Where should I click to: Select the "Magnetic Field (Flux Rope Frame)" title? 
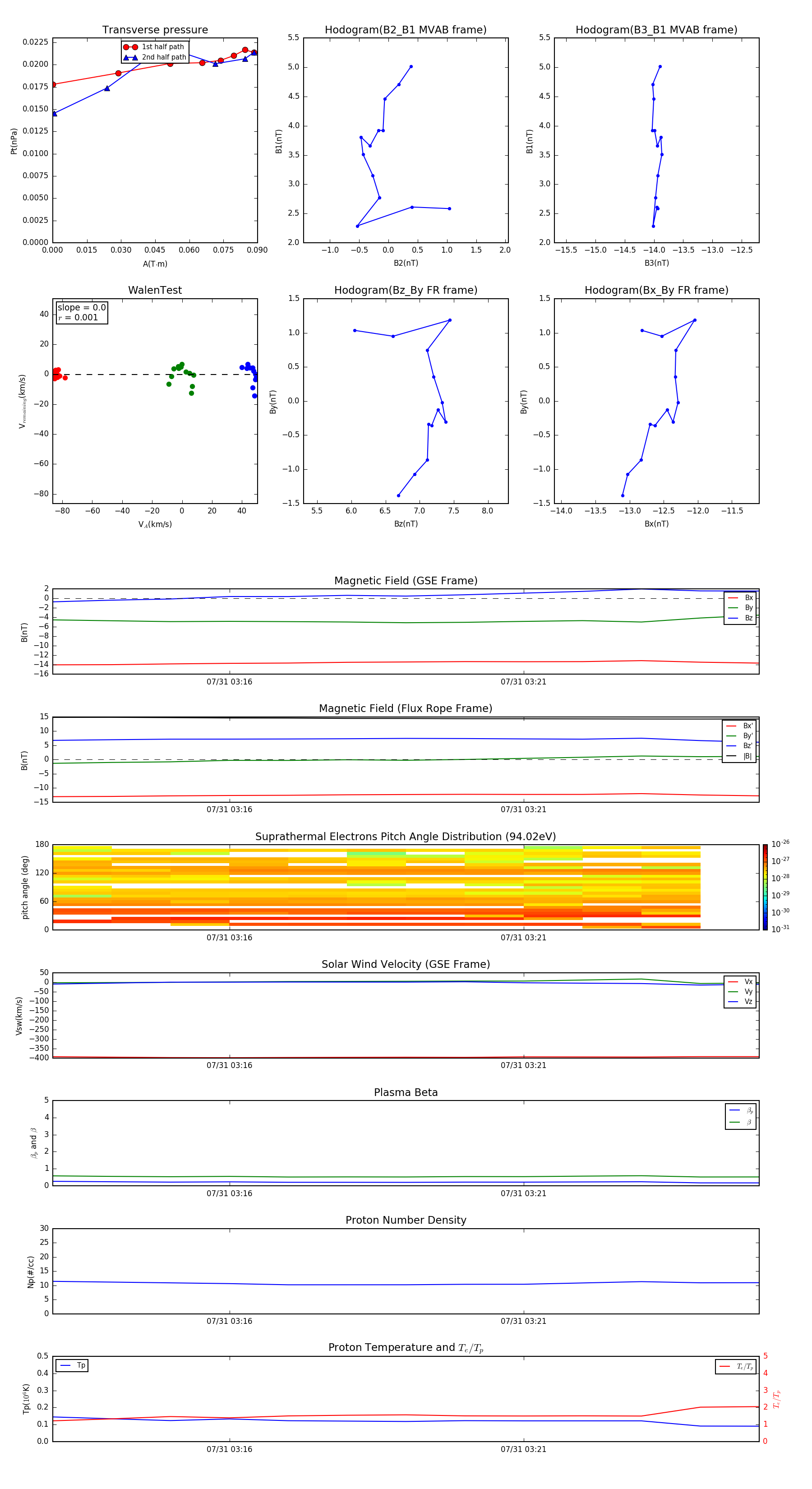(406, 709)
